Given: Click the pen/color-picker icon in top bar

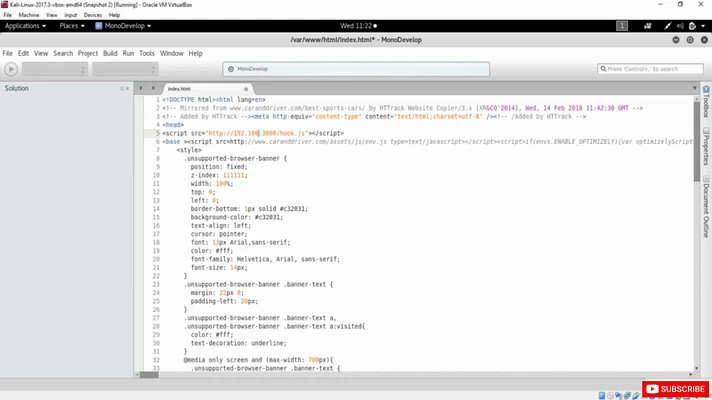Looking at the screenshot, I should click(x=668, y=26).
